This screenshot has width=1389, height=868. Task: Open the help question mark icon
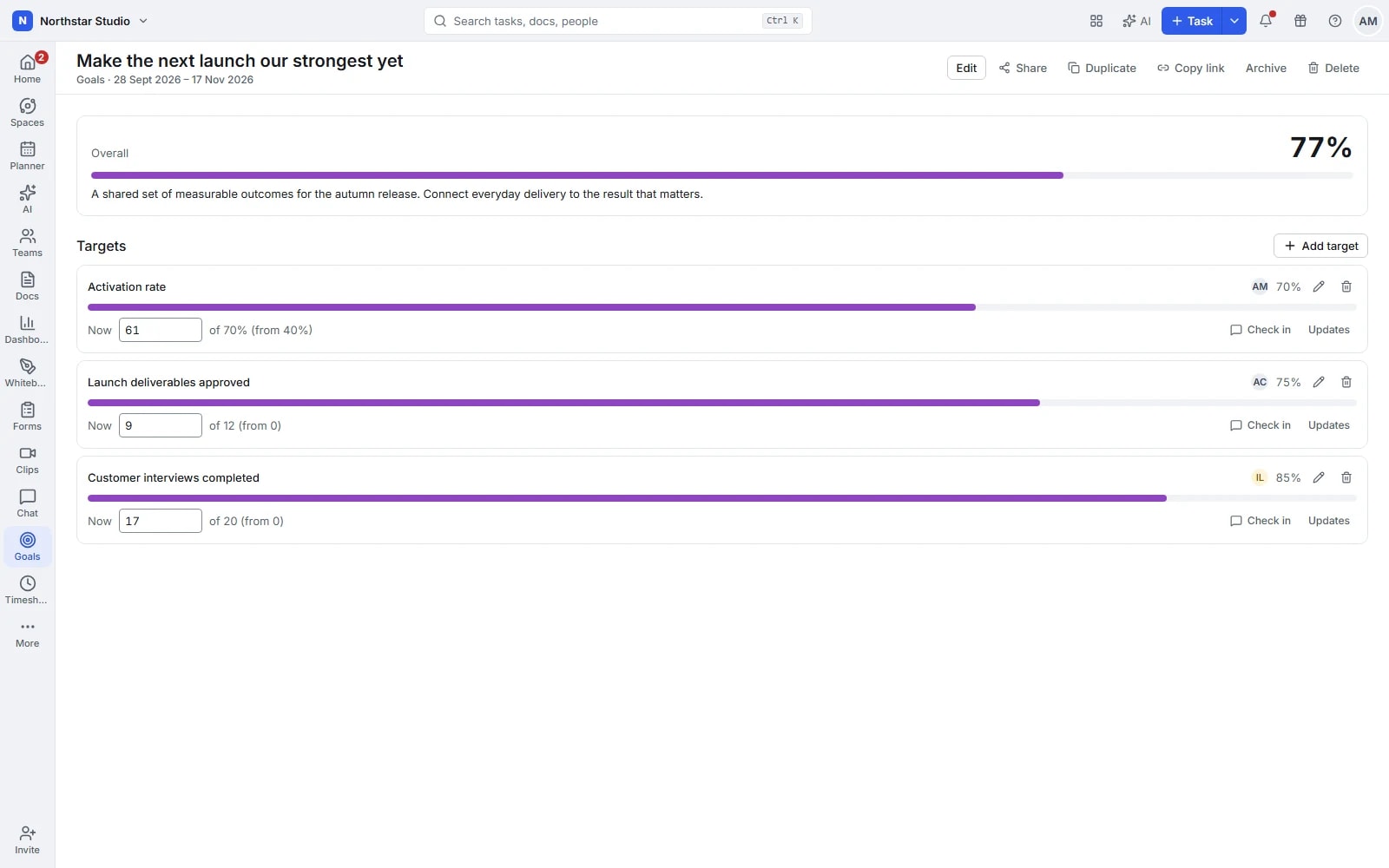1335,21
